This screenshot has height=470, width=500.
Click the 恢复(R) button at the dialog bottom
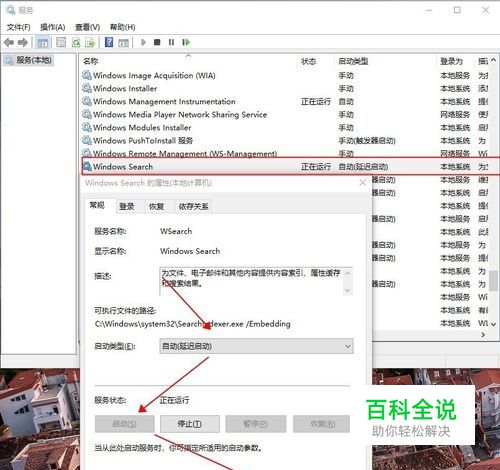pyautogui.click(x=322, y=424)
